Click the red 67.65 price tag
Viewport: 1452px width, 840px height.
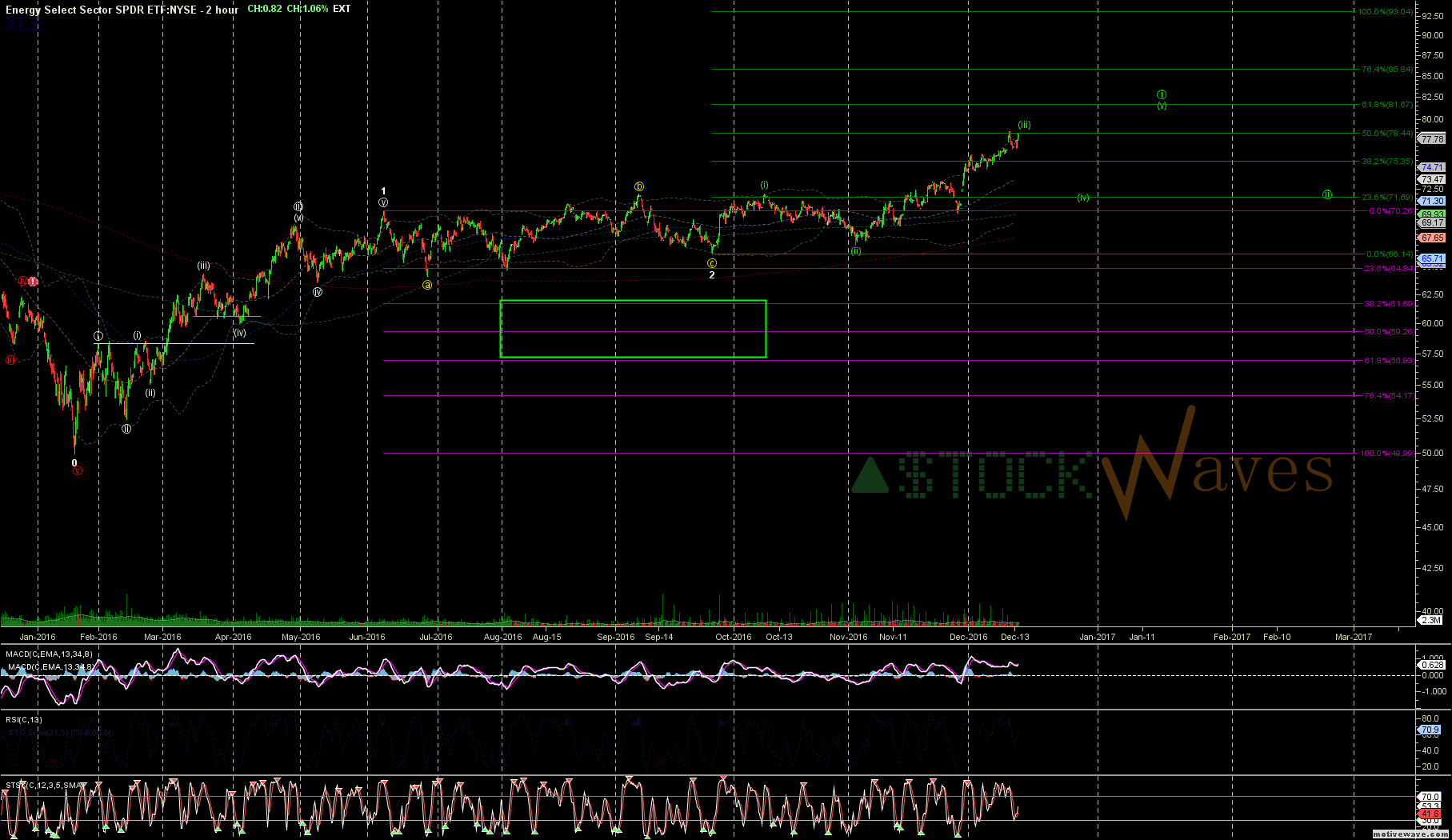(x=1431, y=238)
